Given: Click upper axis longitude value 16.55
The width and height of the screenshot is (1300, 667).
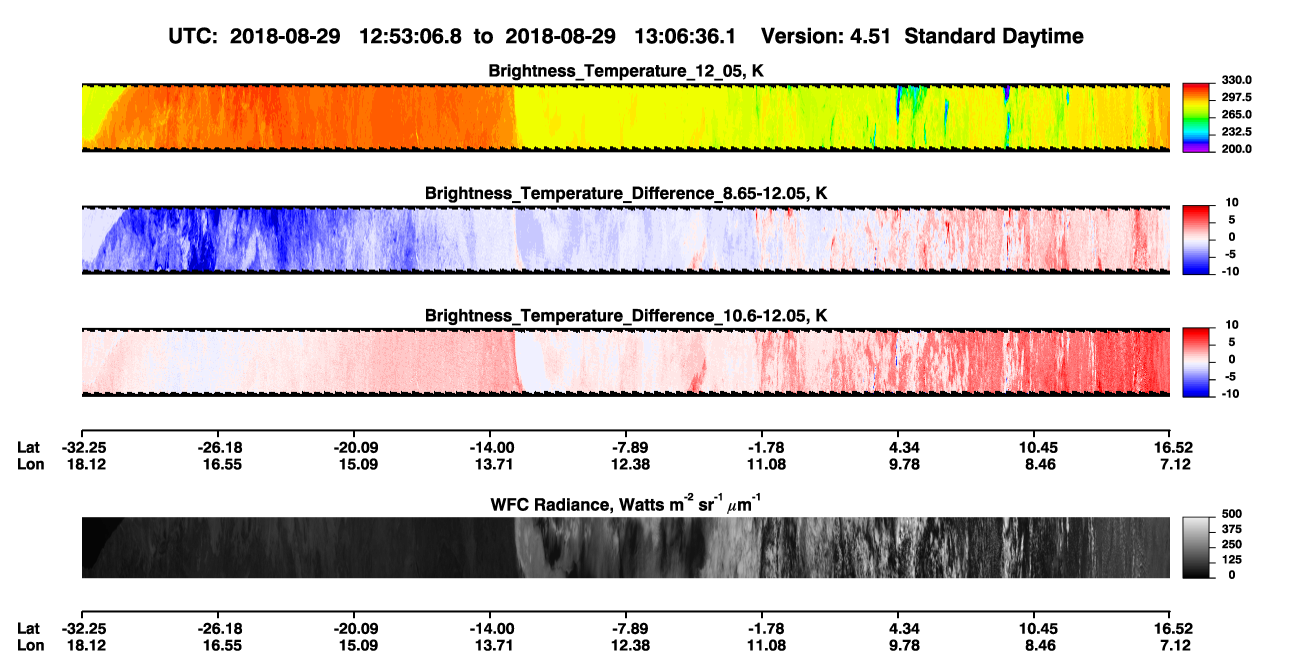Looking at the screenshot, I should (x=217, y=464).
